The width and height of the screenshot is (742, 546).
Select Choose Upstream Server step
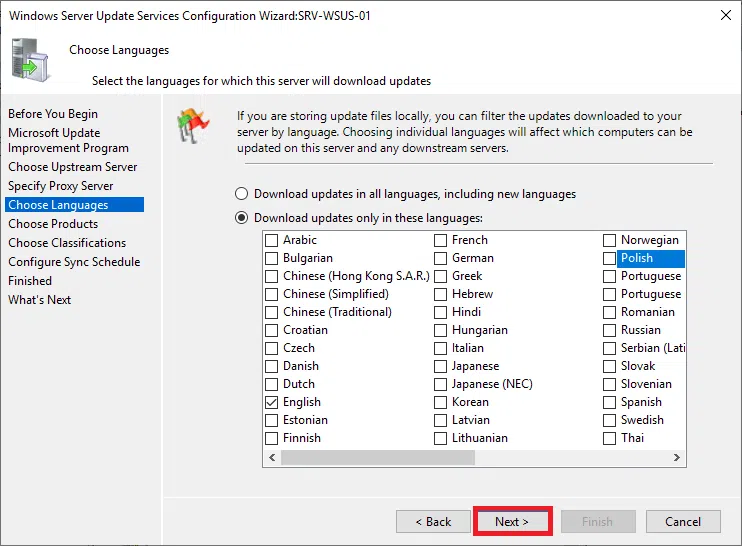click(x=73, y=167)
